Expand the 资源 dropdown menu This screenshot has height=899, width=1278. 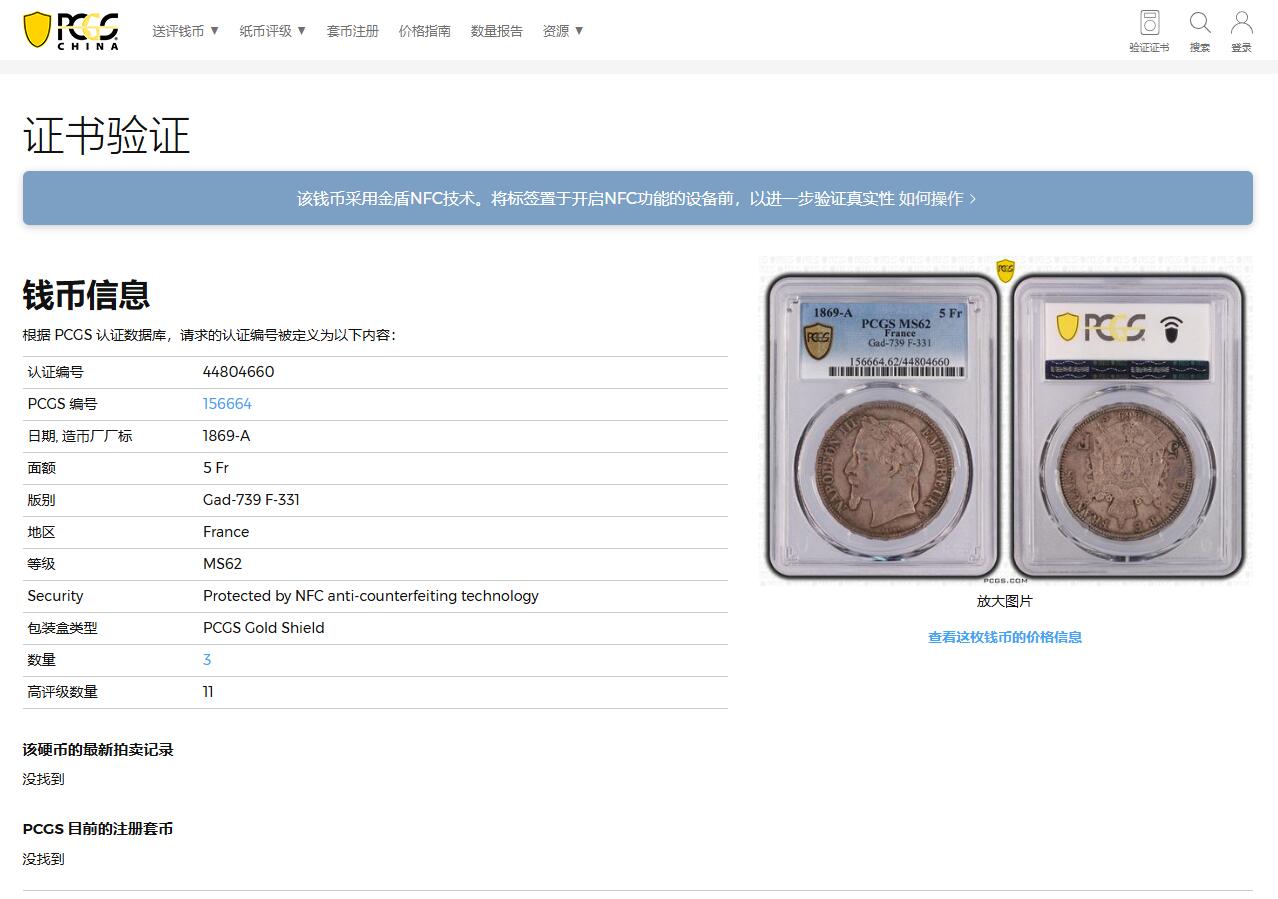tap(563, 31)
